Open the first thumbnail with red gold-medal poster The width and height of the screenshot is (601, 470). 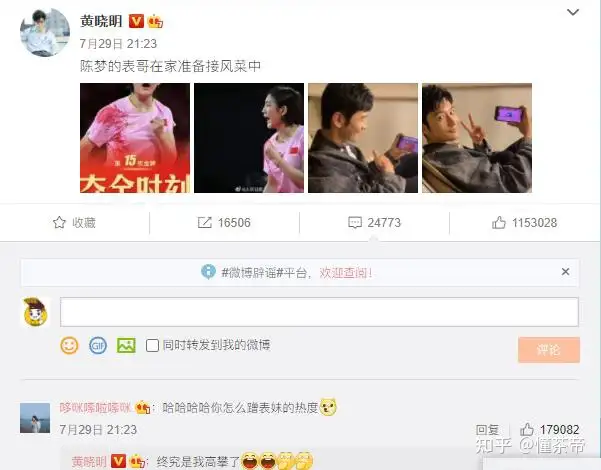[135, 138]
